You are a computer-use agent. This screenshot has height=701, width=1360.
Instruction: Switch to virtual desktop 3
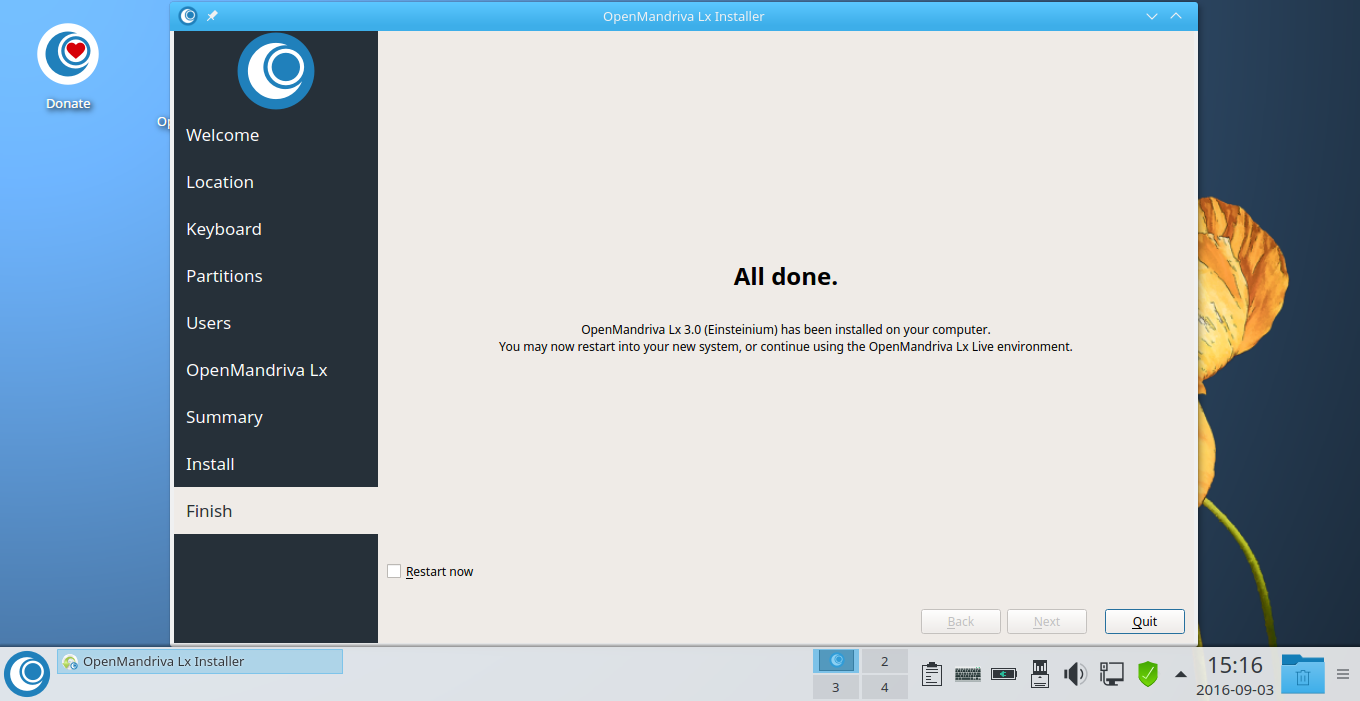coord(835,687)
